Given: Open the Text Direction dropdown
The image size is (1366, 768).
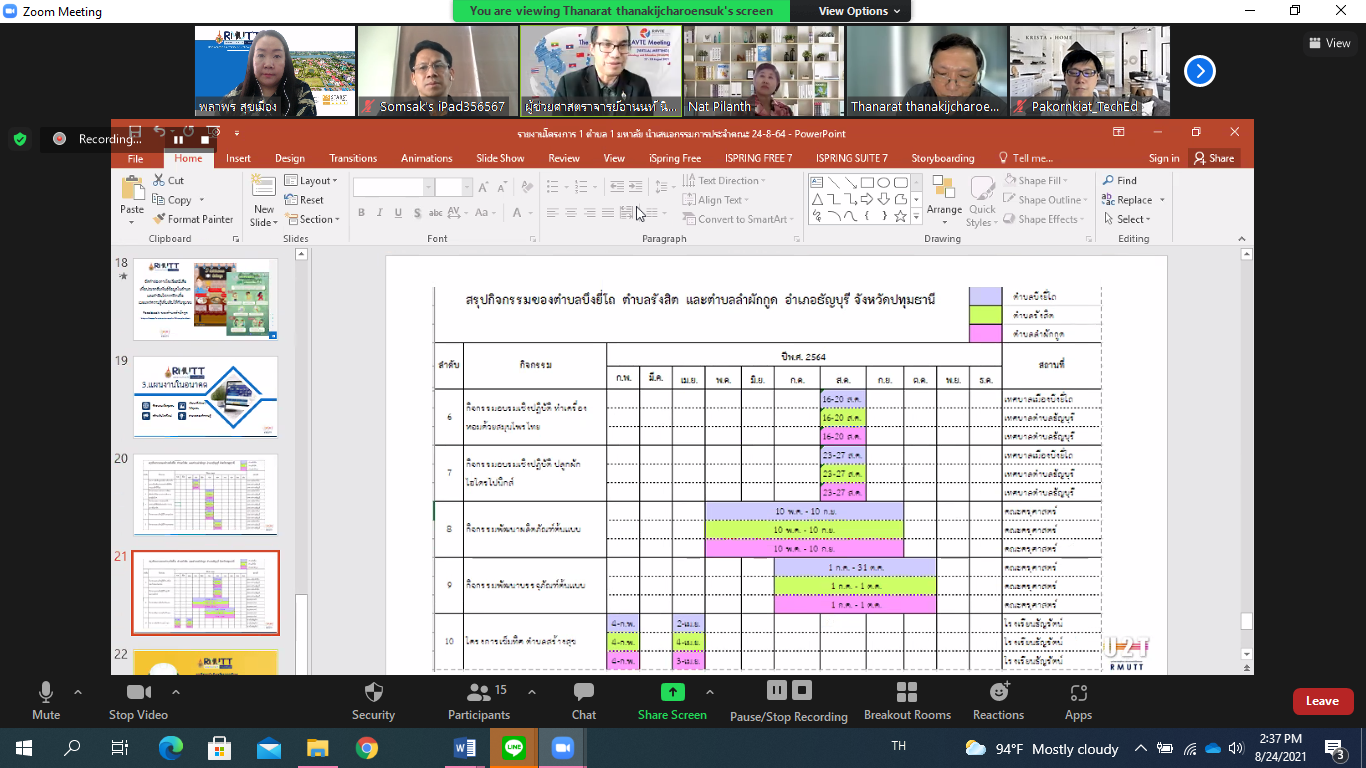Looking at the screenshot, I should pos(725,181).
